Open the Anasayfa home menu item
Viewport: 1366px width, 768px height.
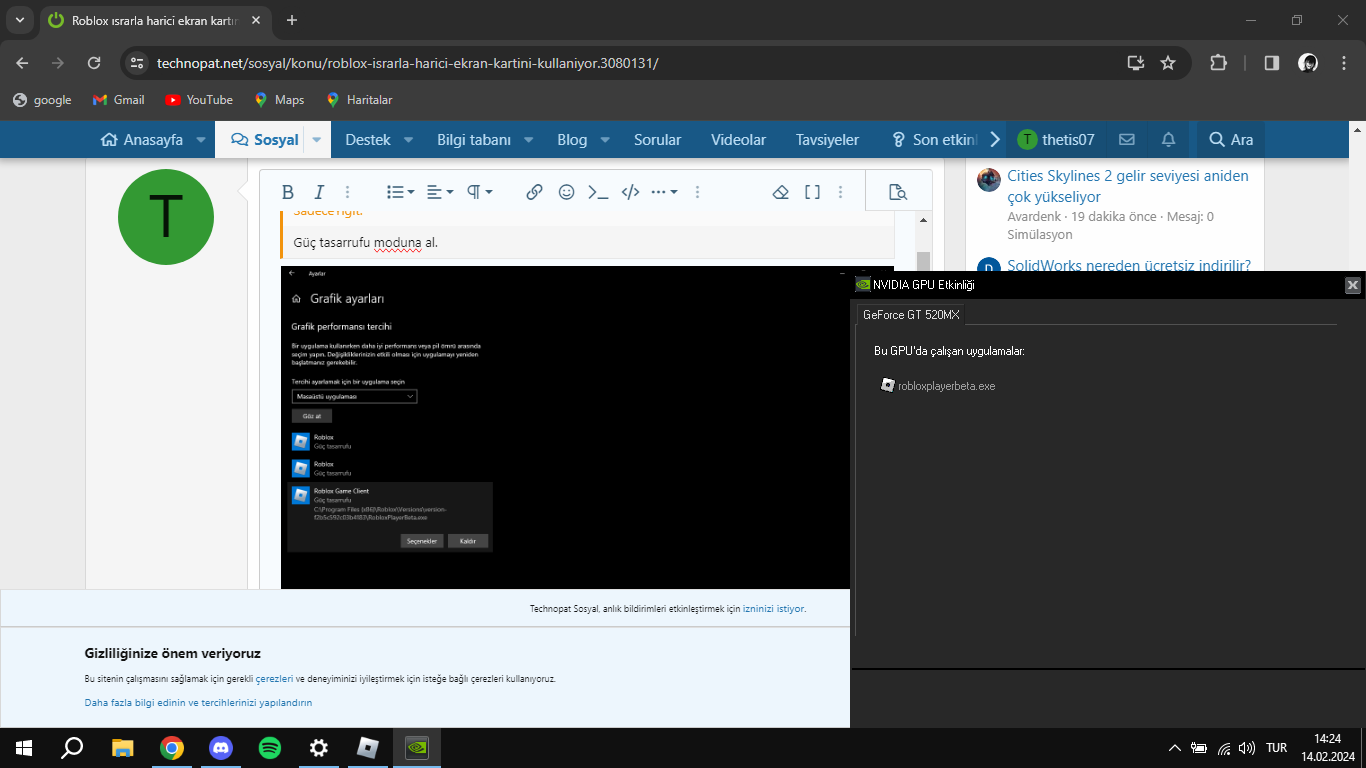click(x=142, y=140)
